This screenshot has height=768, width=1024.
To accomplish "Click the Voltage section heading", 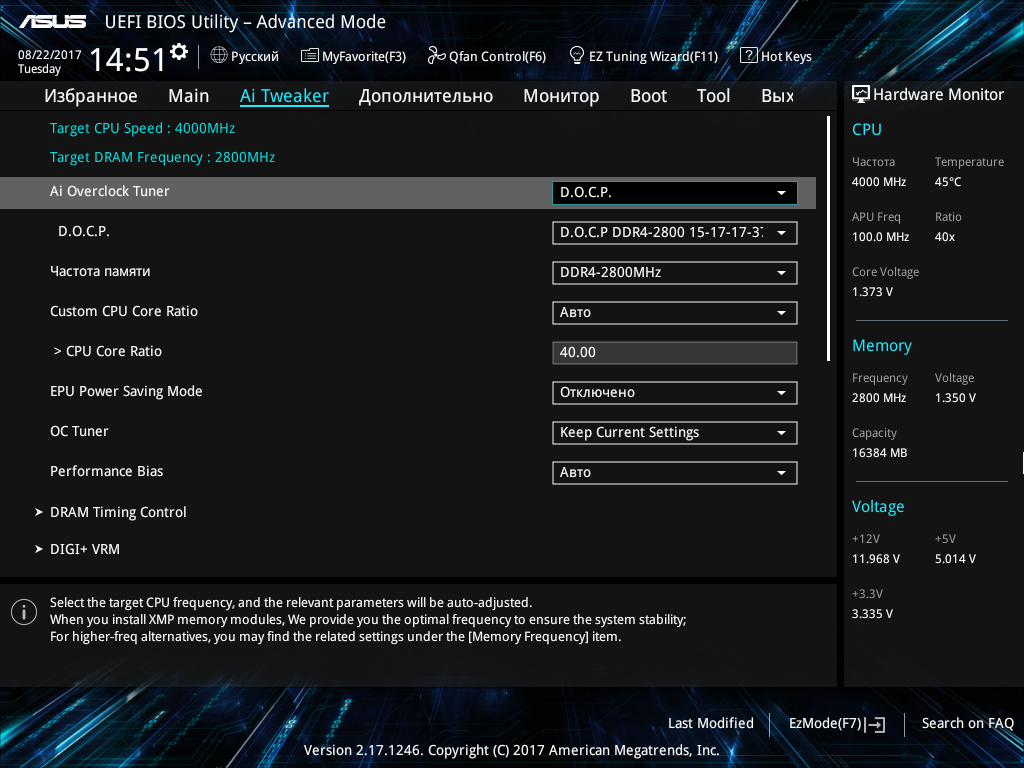I will (x=878, y=507).
